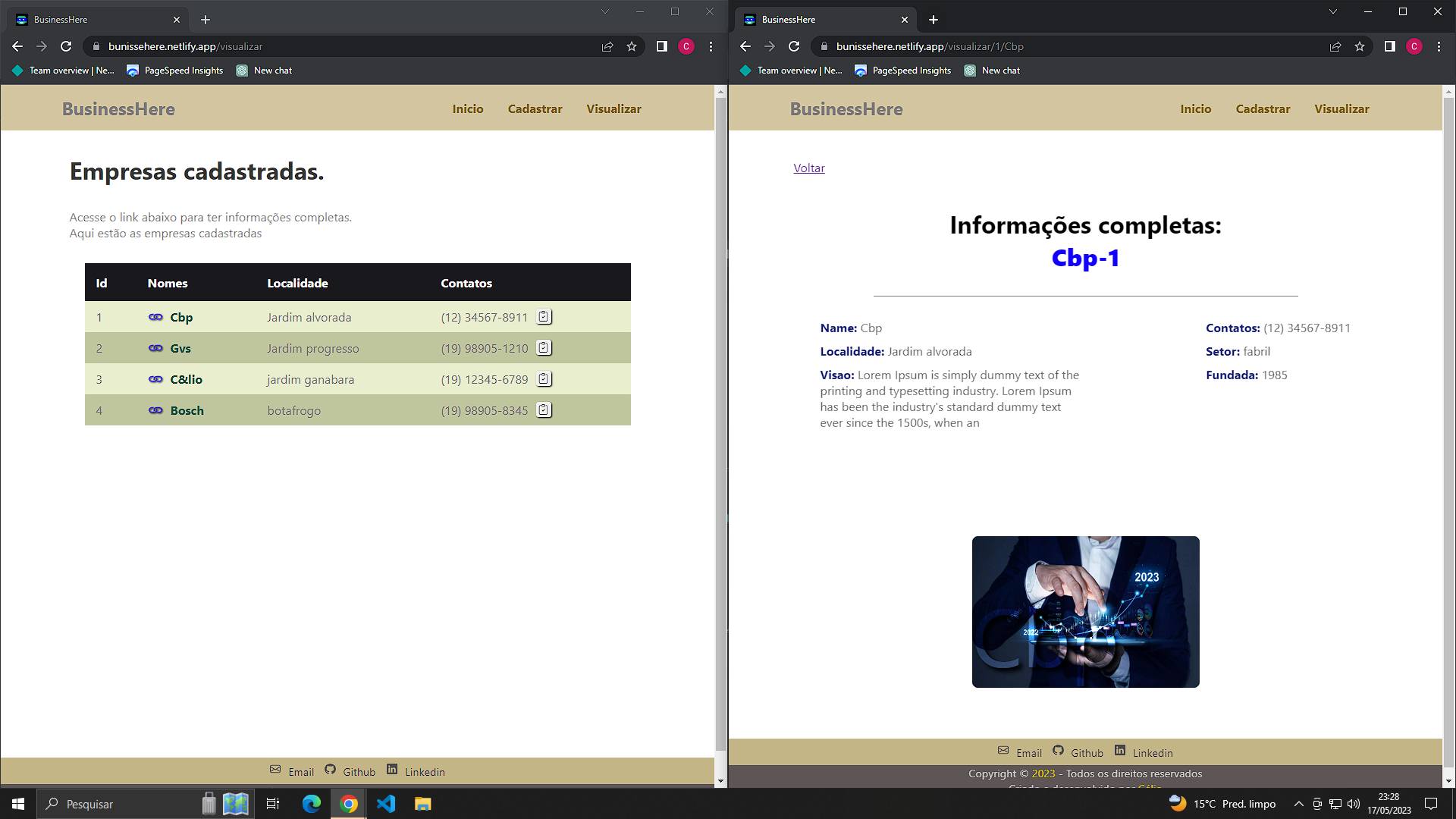Open Cadastrar in the right window navbar

[x=1263, y=108]
